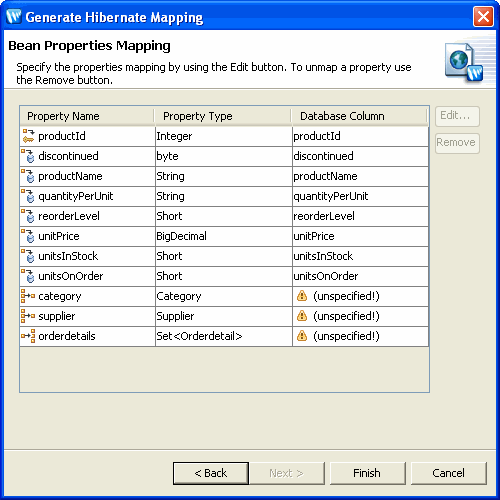Cancel the Generate Hibernate Mapping dialog

pyautogui.click(x=449, y=473)
